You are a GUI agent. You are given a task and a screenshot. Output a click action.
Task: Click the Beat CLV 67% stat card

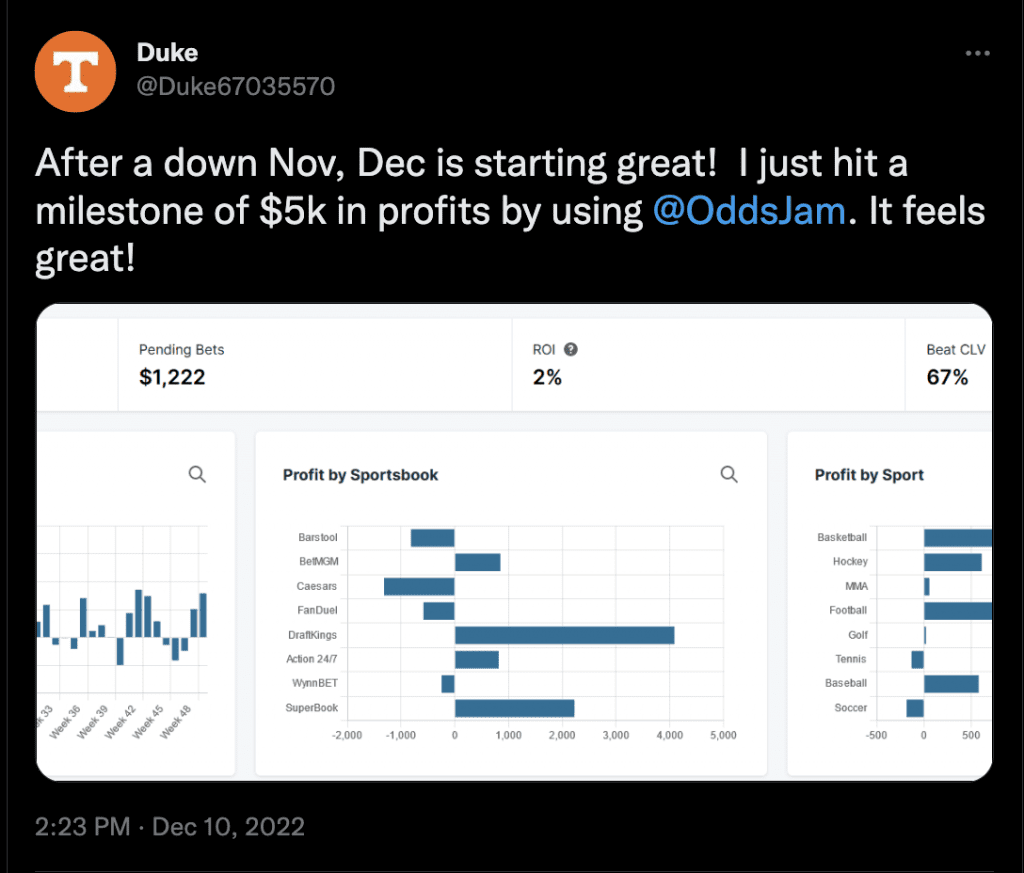(x=949, y=364)
